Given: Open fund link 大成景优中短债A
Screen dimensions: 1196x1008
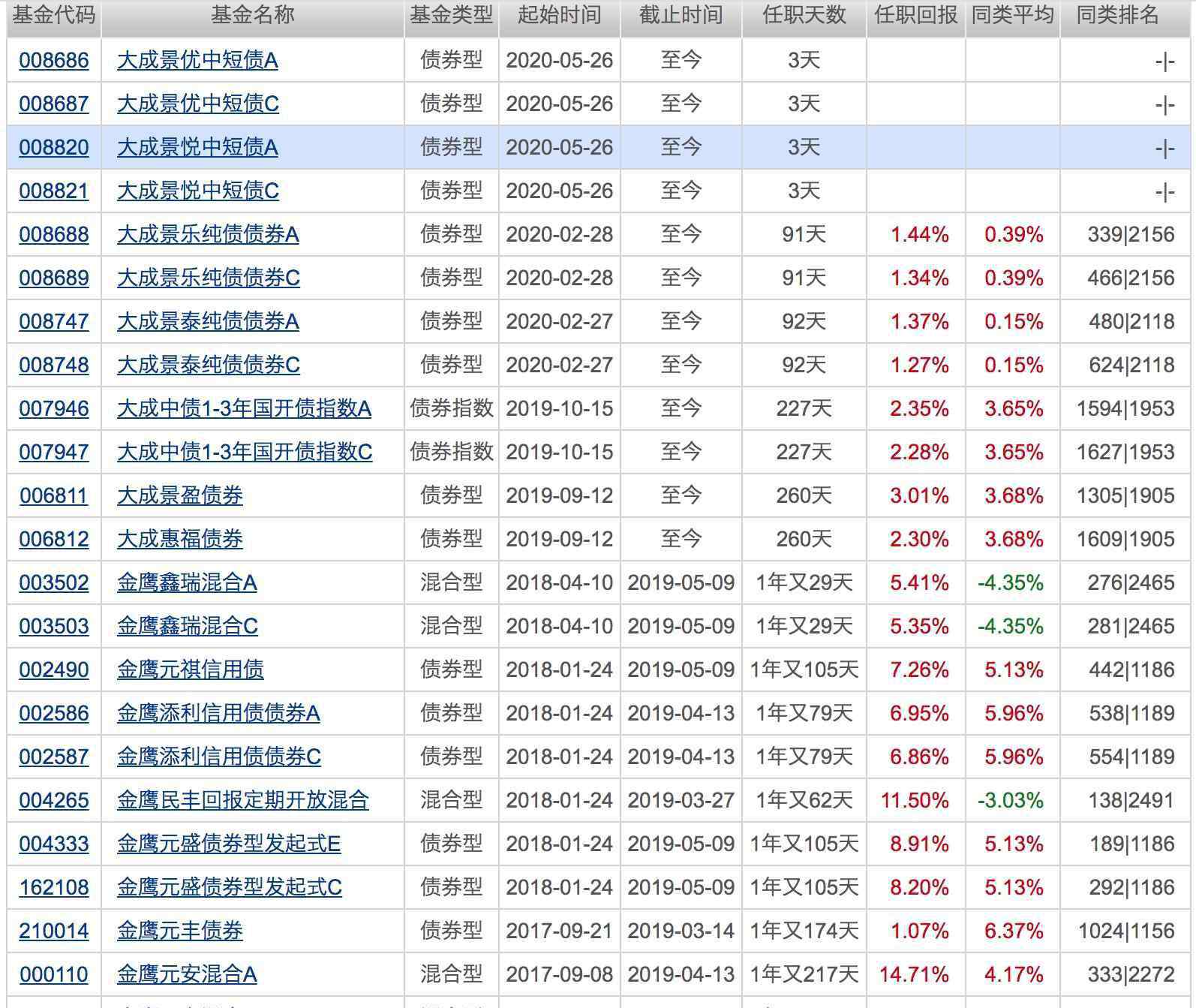Looking at the screenshot, I should click(197, 60).
